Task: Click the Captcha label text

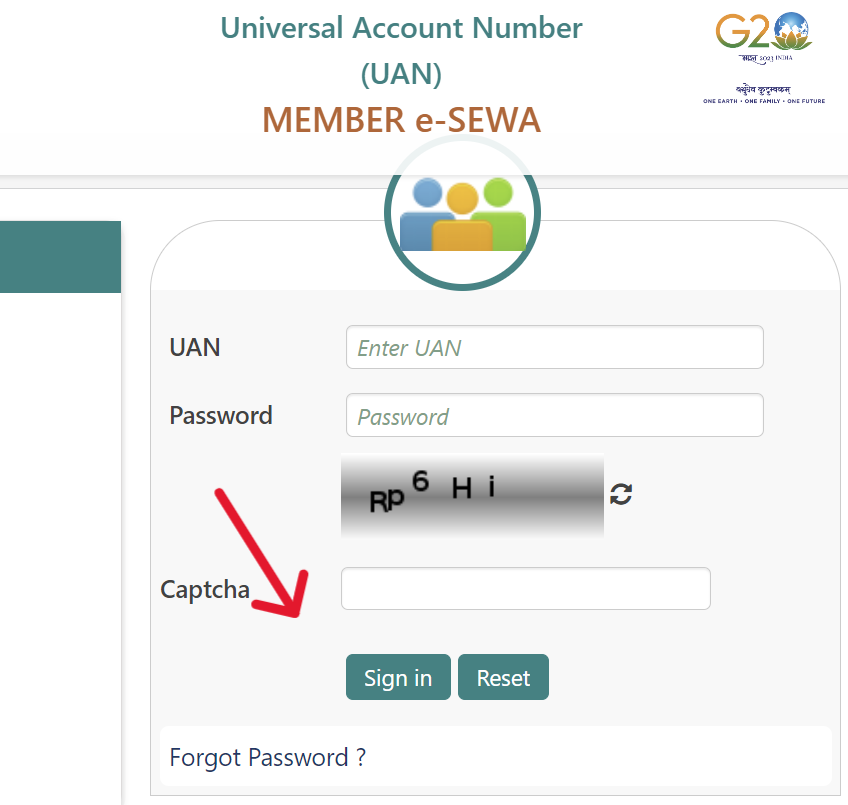Action: [x=204, y=590]
